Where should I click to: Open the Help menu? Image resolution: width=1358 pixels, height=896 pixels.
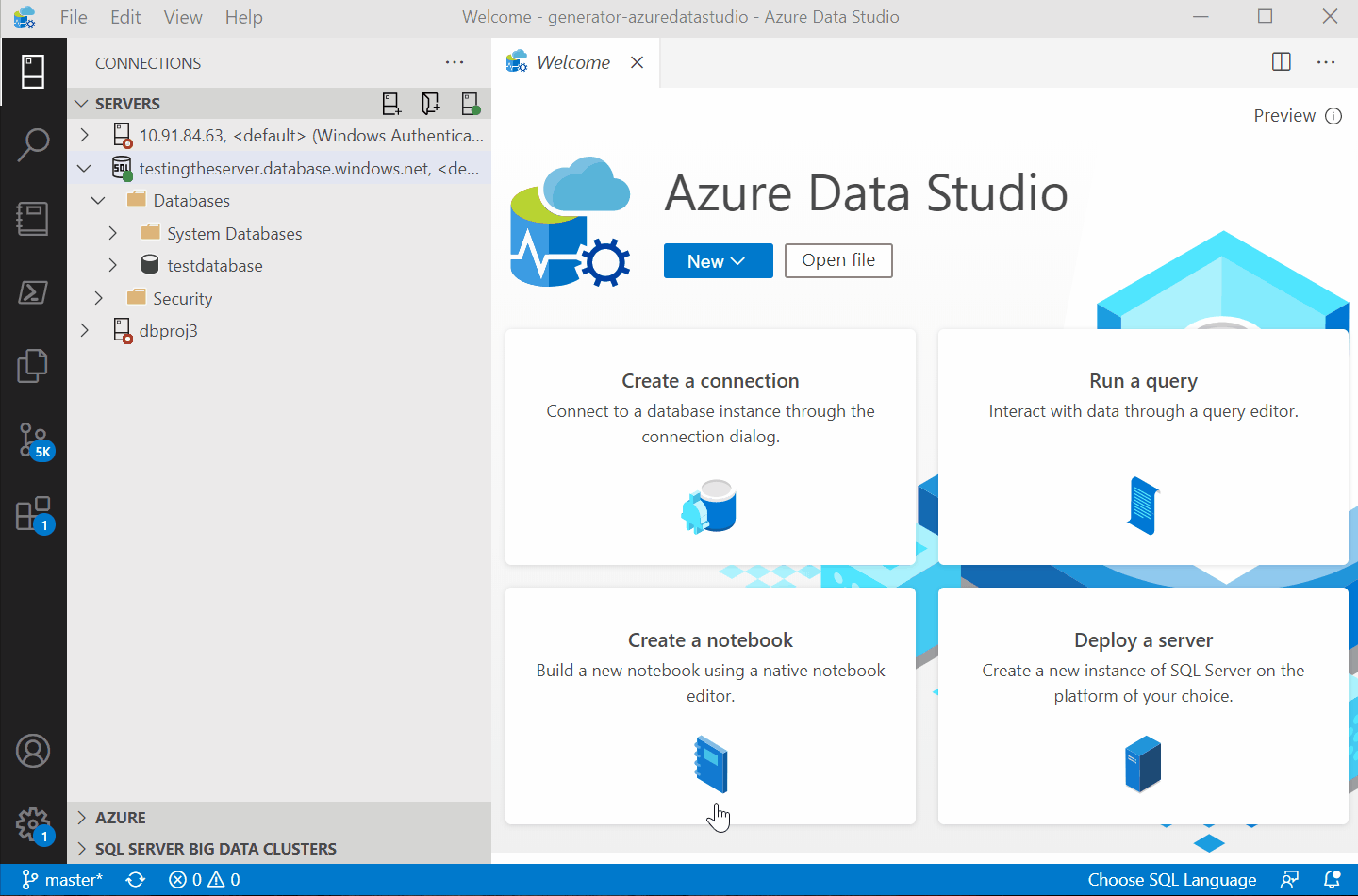243,17
